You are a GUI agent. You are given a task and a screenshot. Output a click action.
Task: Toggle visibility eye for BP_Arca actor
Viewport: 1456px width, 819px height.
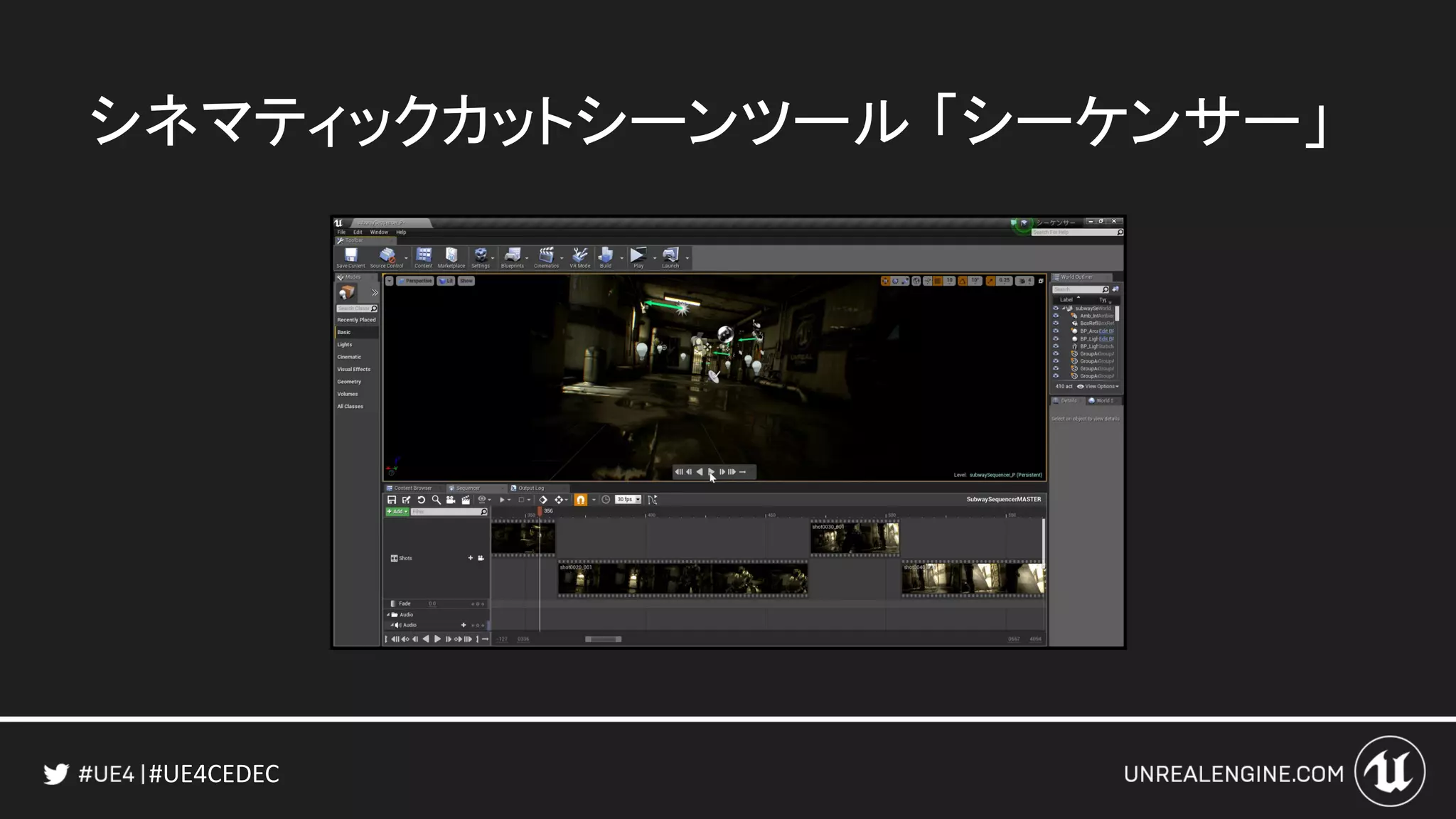point(1056,331)
